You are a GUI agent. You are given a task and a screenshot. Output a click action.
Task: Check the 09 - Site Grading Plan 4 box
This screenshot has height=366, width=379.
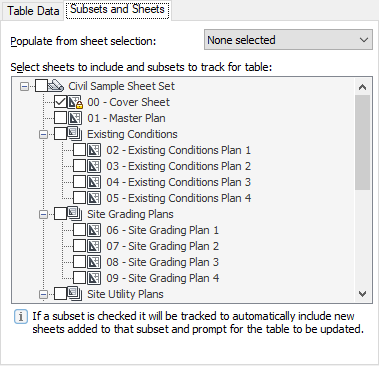pyautogui.click(x=79, y=278)
